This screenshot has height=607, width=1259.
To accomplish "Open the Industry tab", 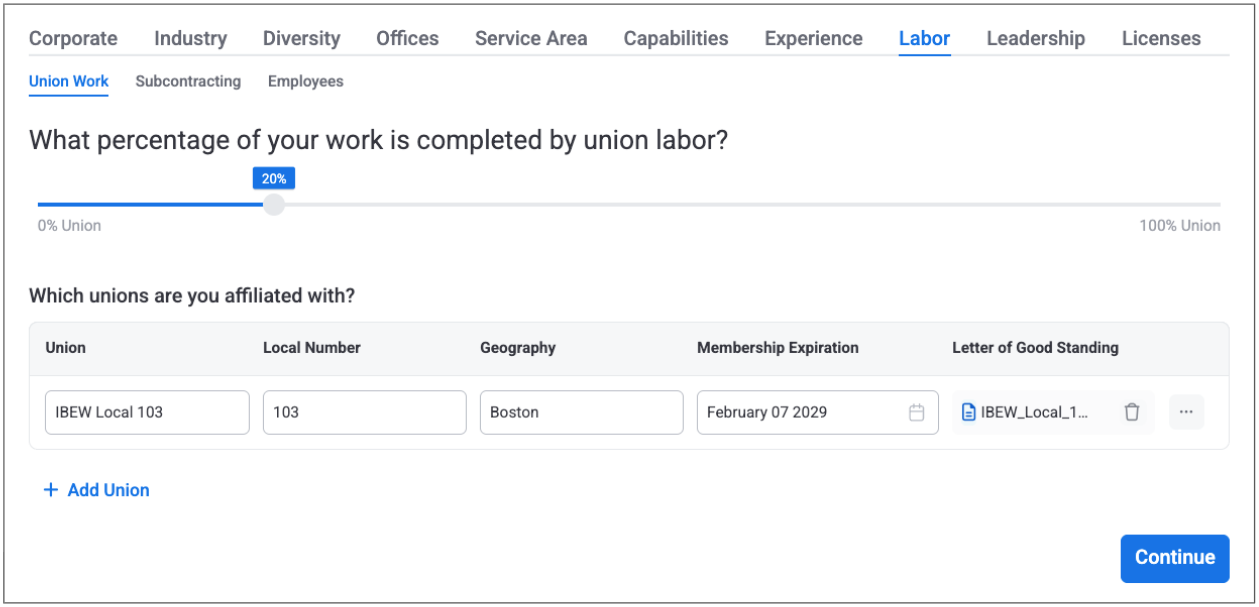I will (190, 39).
